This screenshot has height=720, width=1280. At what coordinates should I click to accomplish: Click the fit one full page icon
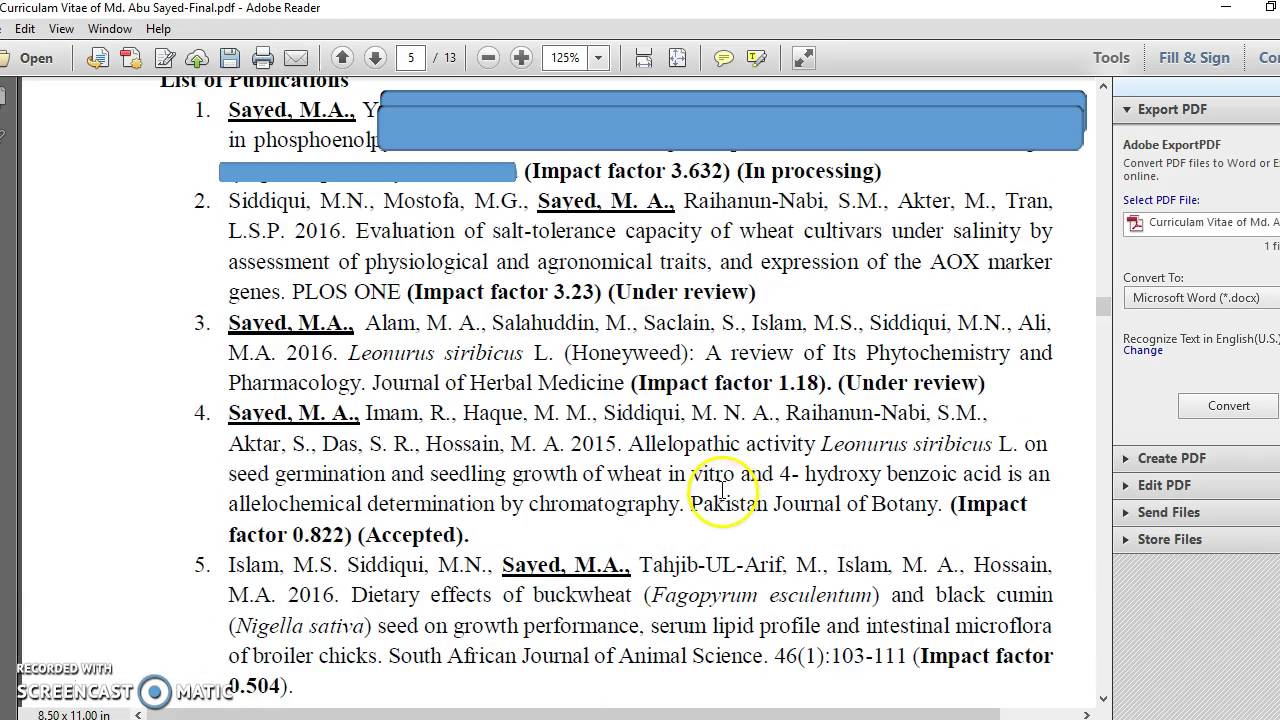(677, 58)
